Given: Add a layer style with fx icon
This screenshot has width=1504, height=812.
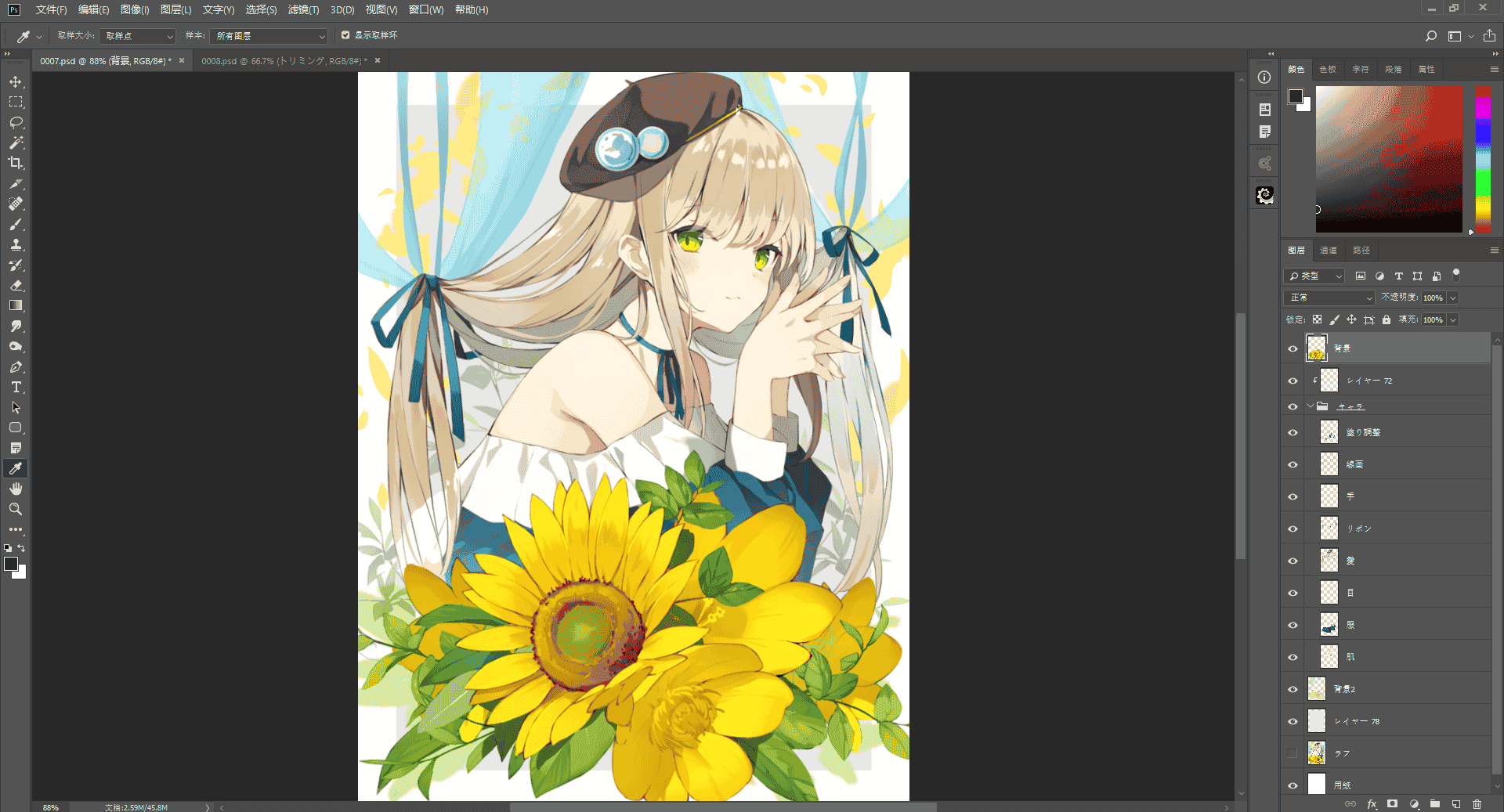Looking at the screenshot, I should pos(1372,804).
